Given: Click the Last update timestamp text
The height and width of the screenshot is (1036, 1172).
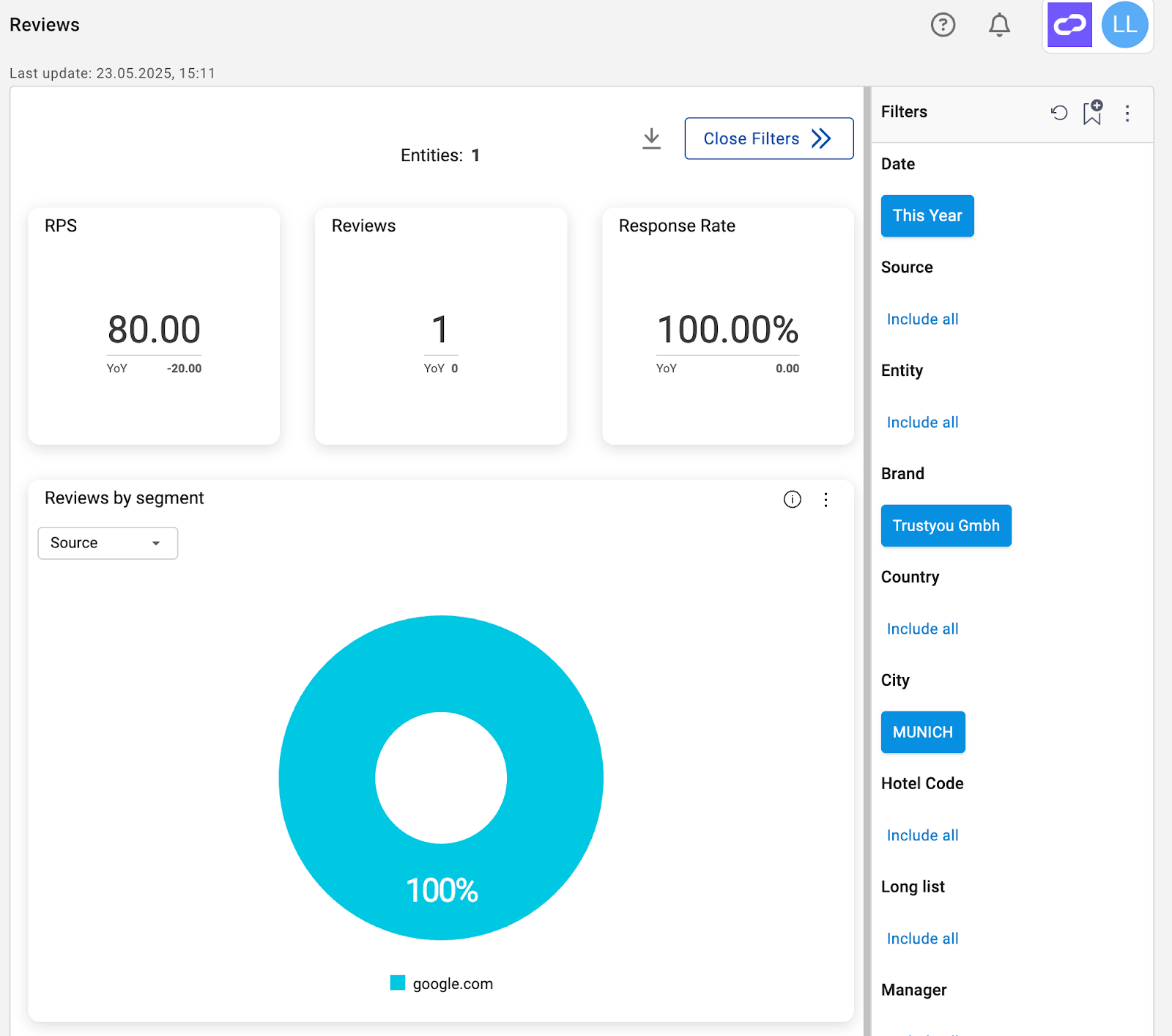Looking at the screenshot, I should coord(112,73).
